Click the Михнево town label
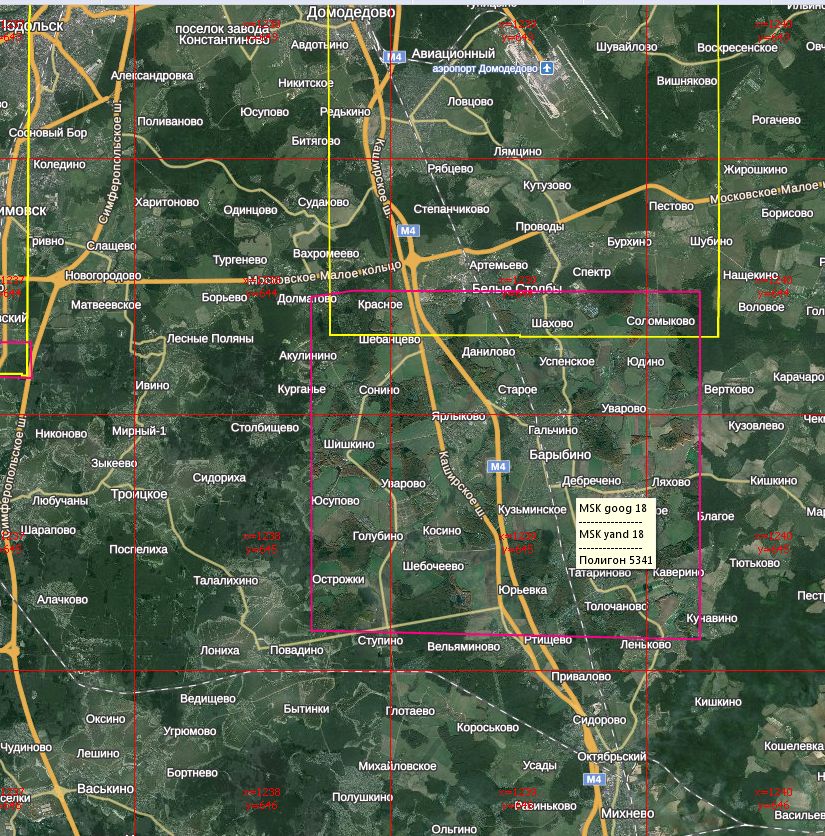This screenshot has height=836, width=825. click(x=630, y=804)
